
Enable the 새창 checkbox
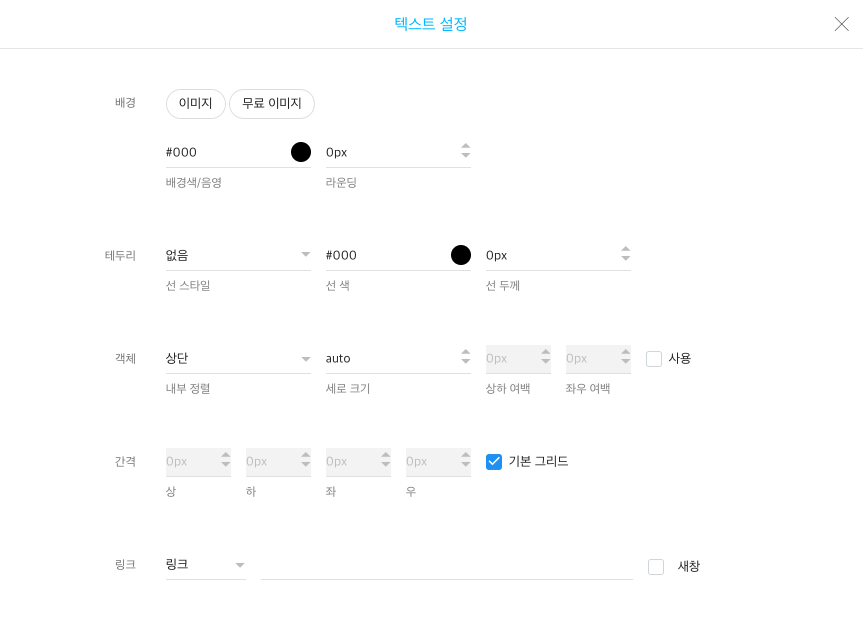pyautogui.click(x=656, y=567)
